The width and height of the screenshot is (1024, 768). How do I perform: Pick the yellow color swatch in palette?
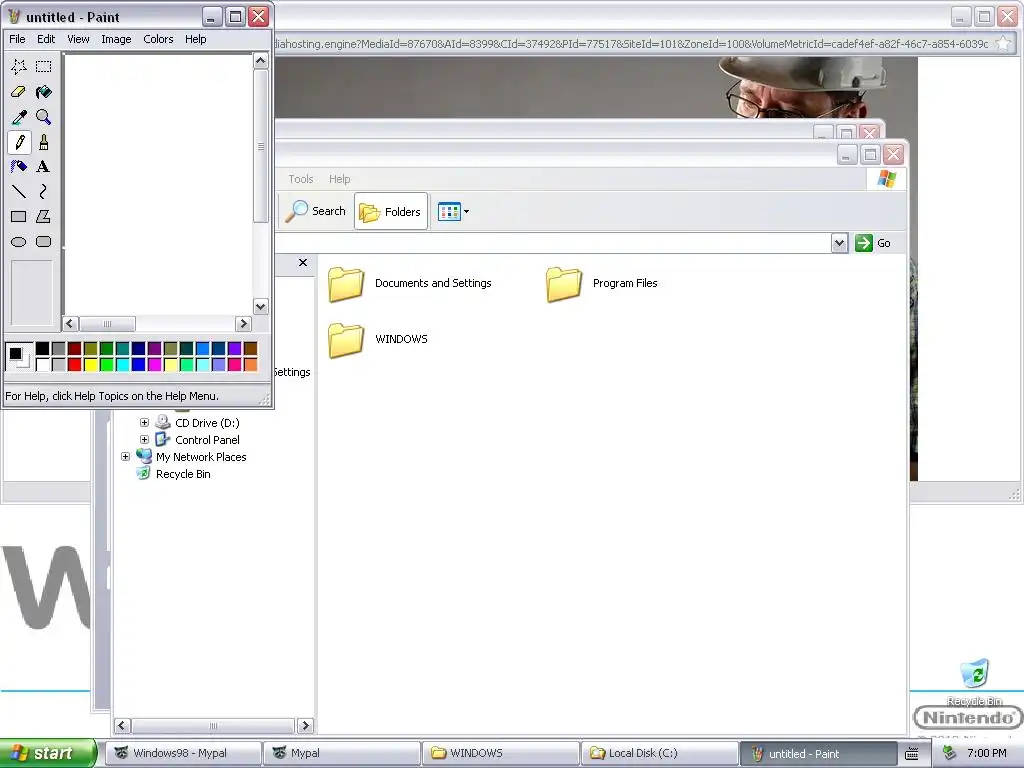(x=91, y=364)
